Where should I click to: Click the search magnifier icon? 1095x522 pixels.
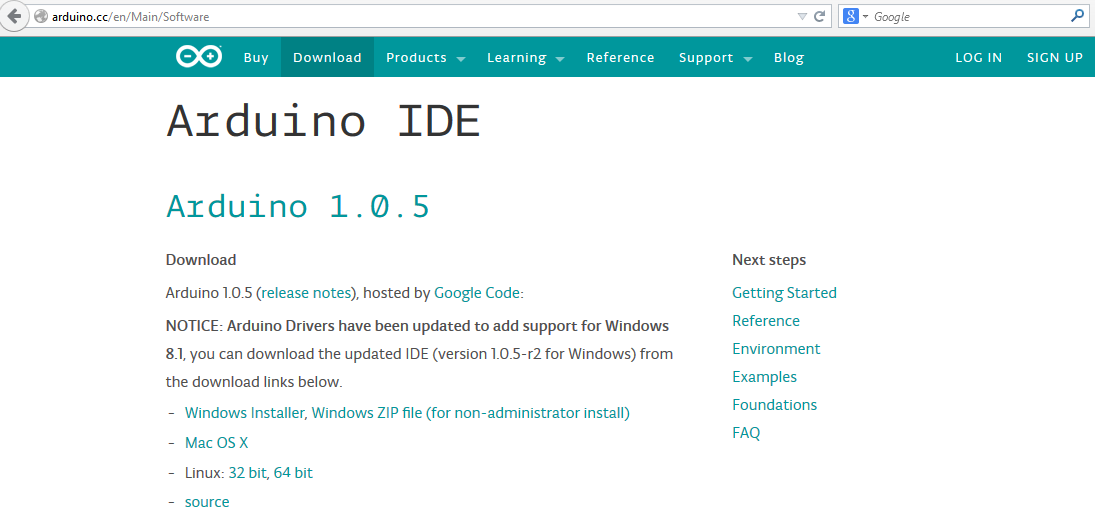click(1077, 15)
